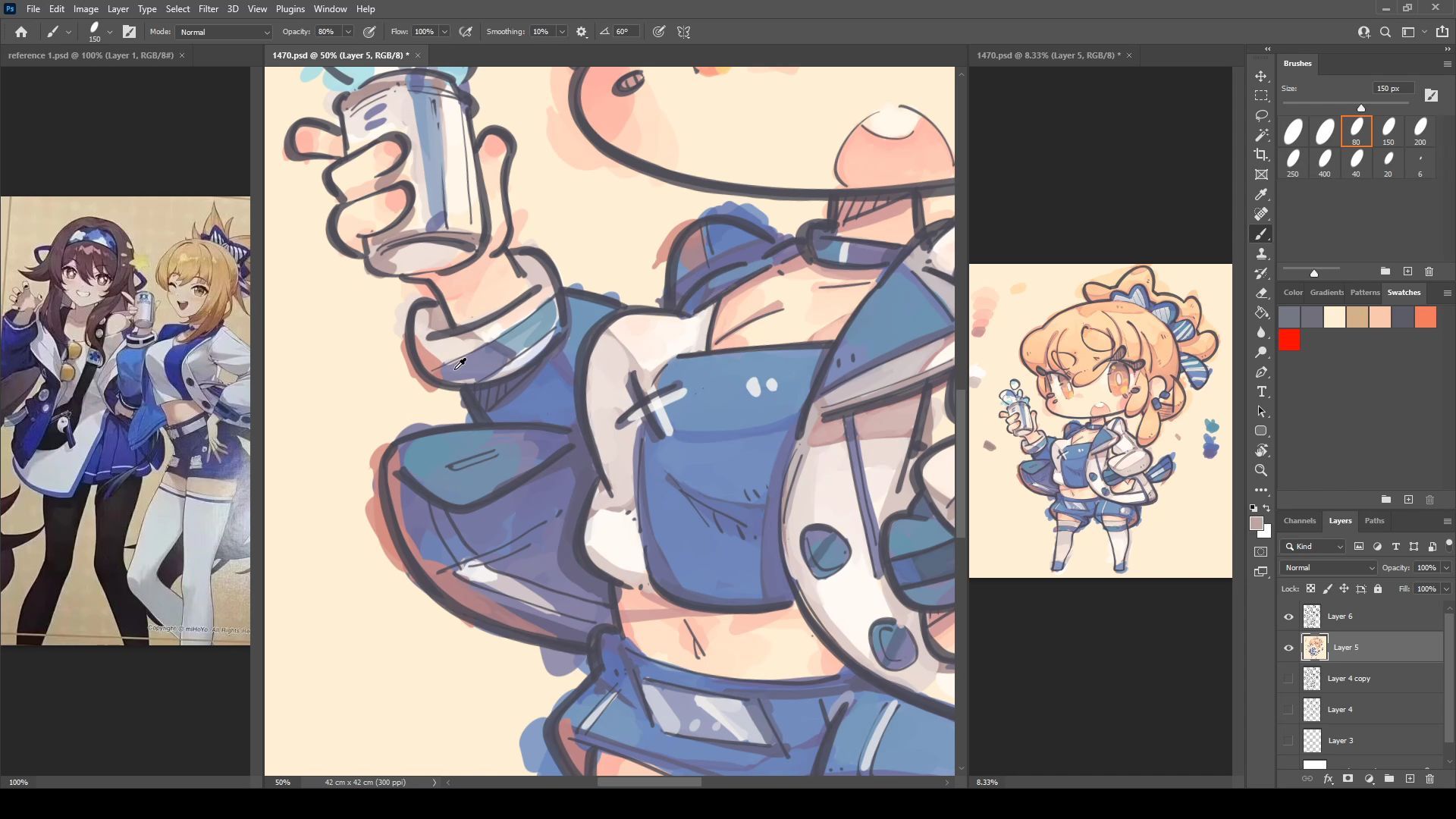Select the Dodge tool
The image size is (1456, 819).
pos(1261,353)
